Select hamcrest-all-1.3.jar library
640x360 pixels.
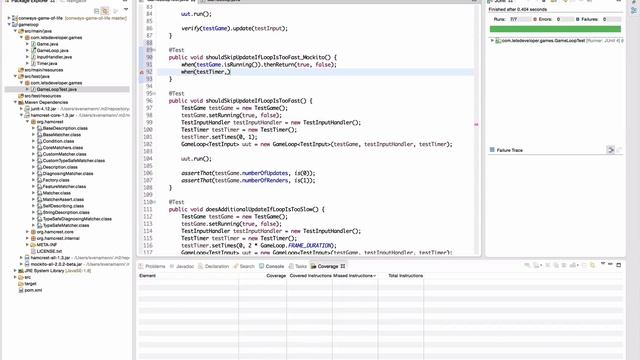pos(51,258)
